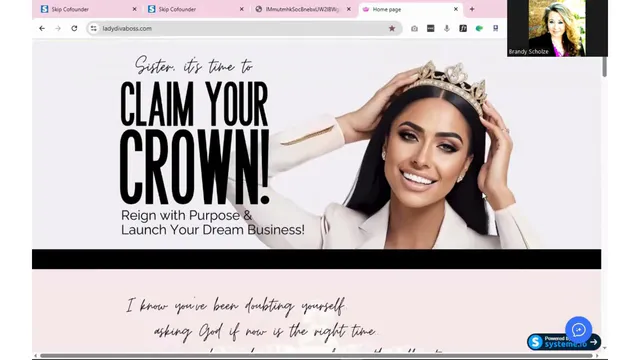Reload the ladydivaboss.com page
Image resolution: width=640 pixels, height=360 pixels.
[74, 29]
